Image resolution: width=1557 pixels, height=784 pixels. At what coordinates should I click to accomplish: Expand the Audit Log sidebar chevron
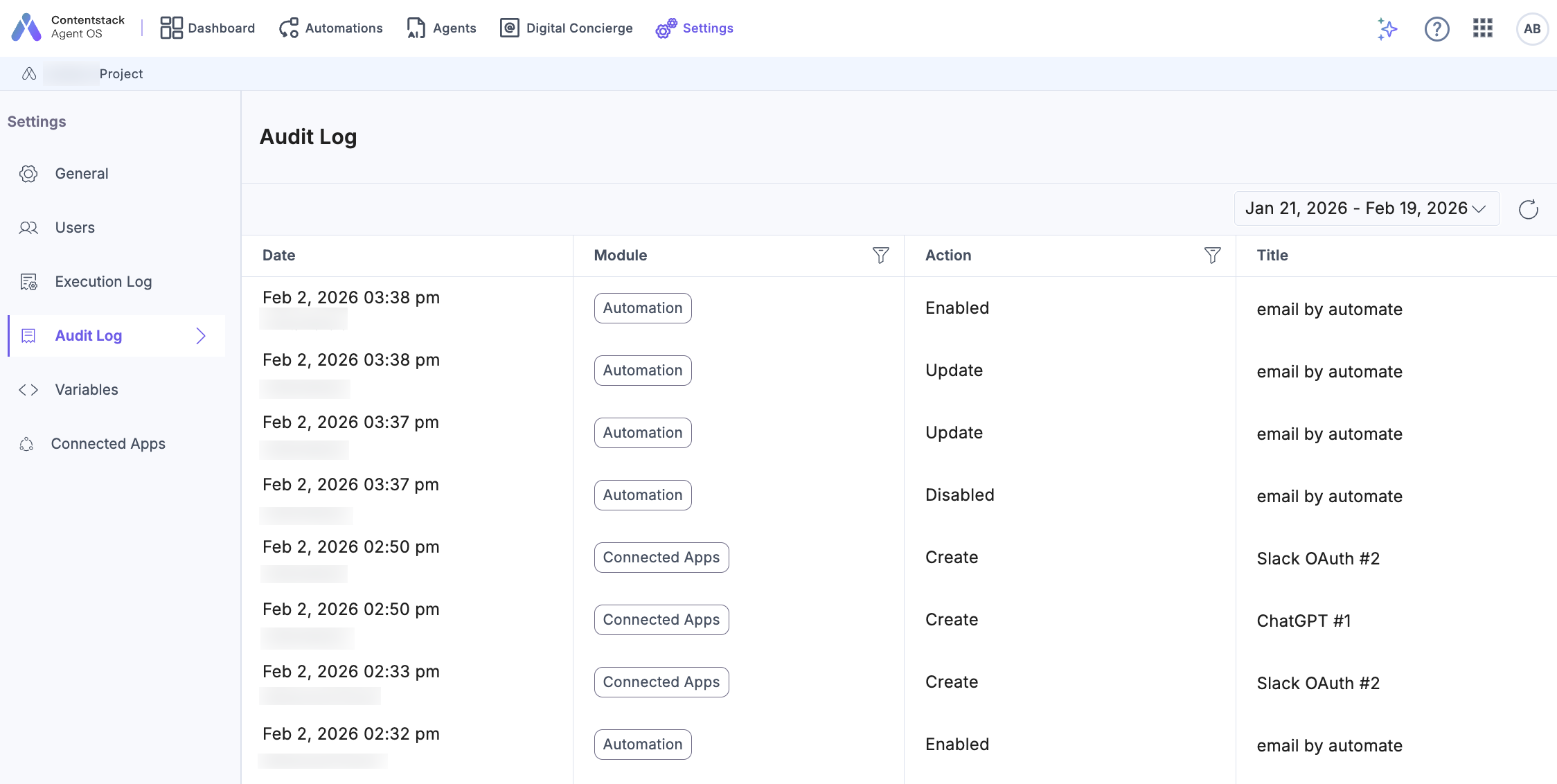(x=201, y=336)
